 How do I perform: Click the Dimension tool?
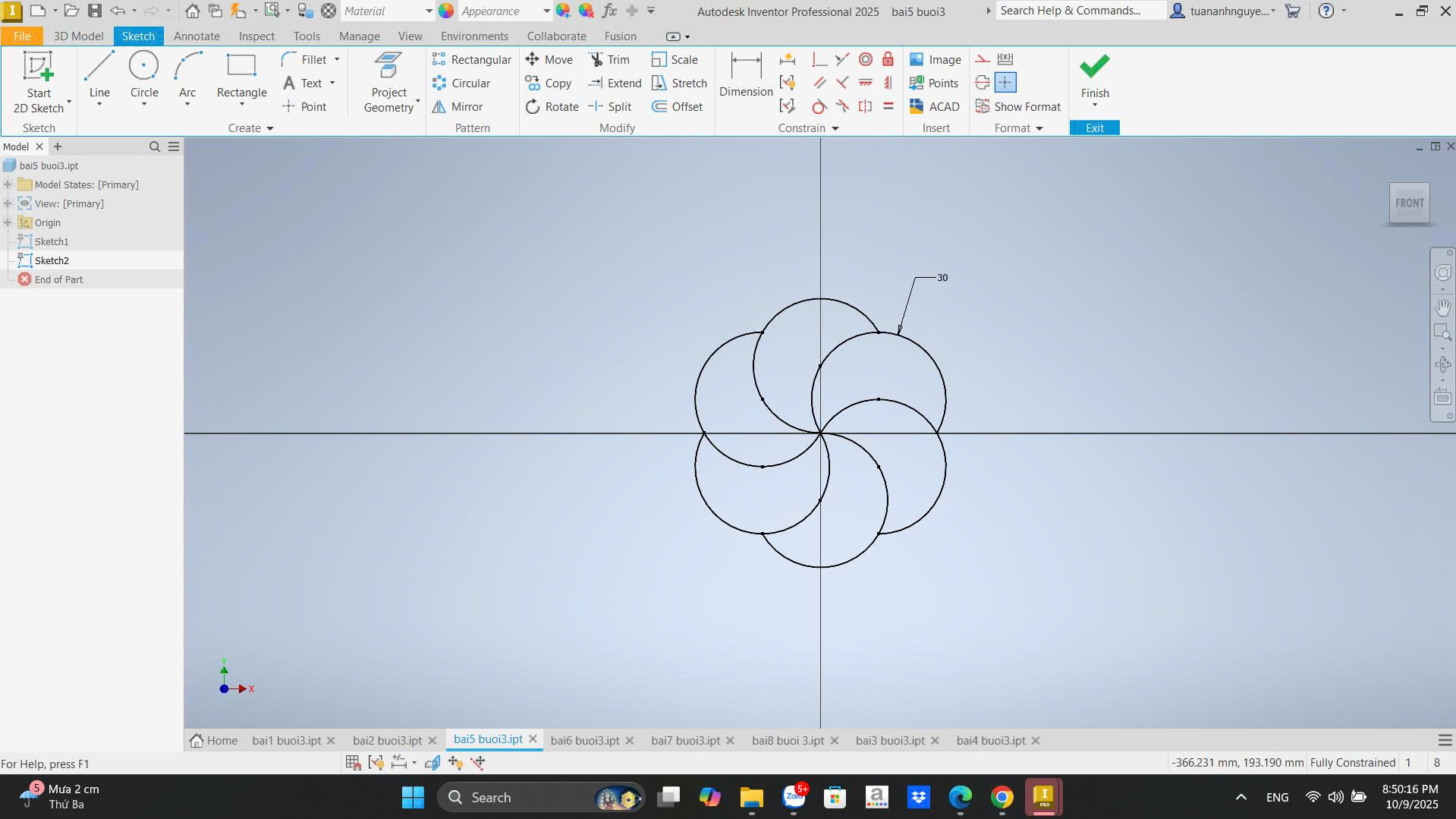pyautogui.click(x=745, y=76)
